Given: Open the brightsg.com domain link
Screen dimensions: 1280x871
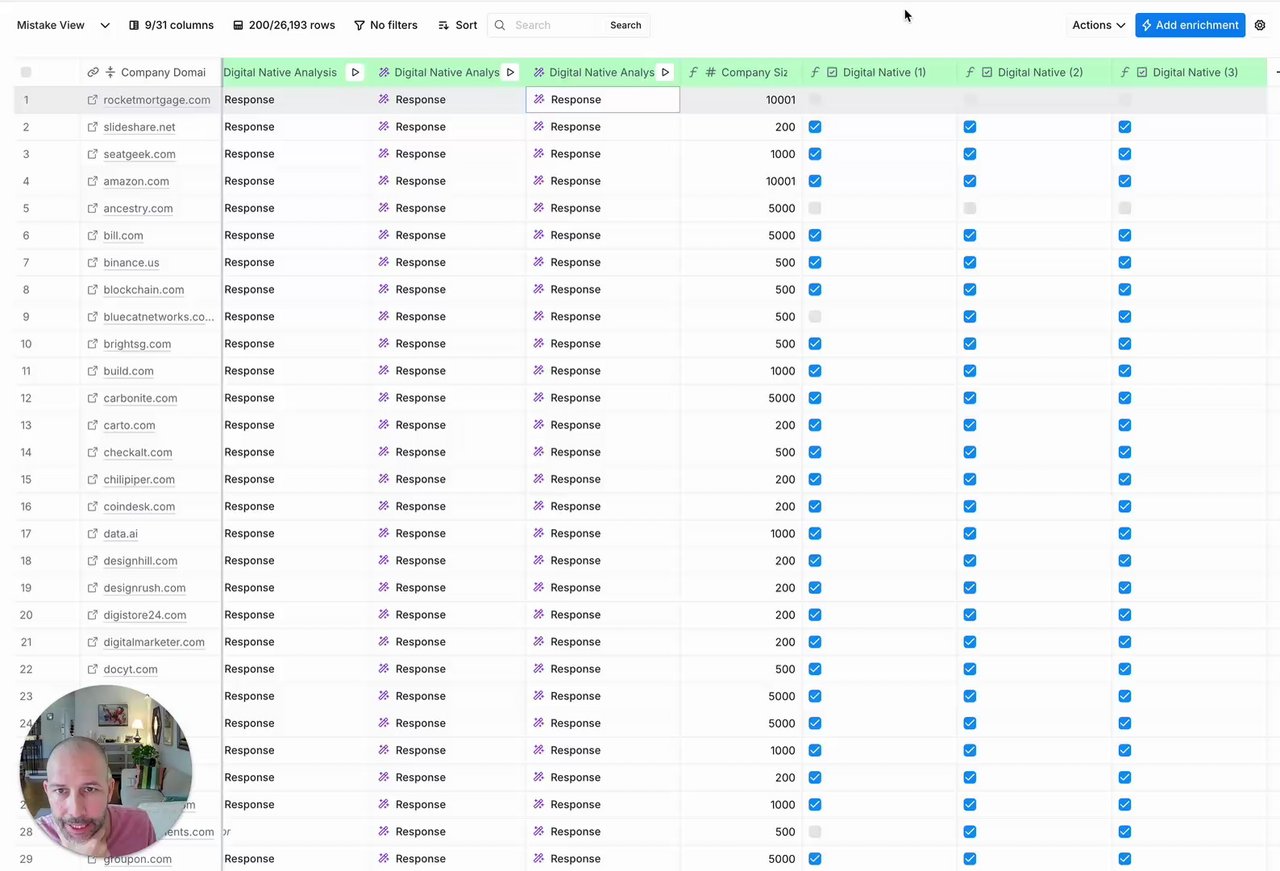Looking at the screenshot, I should tap(137, 344).
